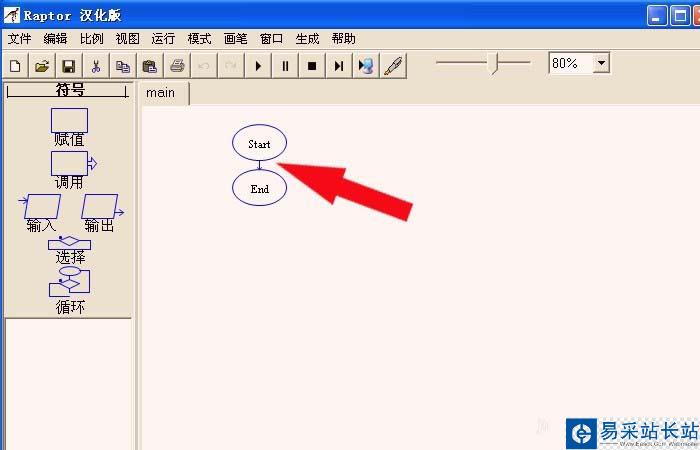The image size is (700, 450).
Task: Open the 生成 menu
Action: click(307, 39)
